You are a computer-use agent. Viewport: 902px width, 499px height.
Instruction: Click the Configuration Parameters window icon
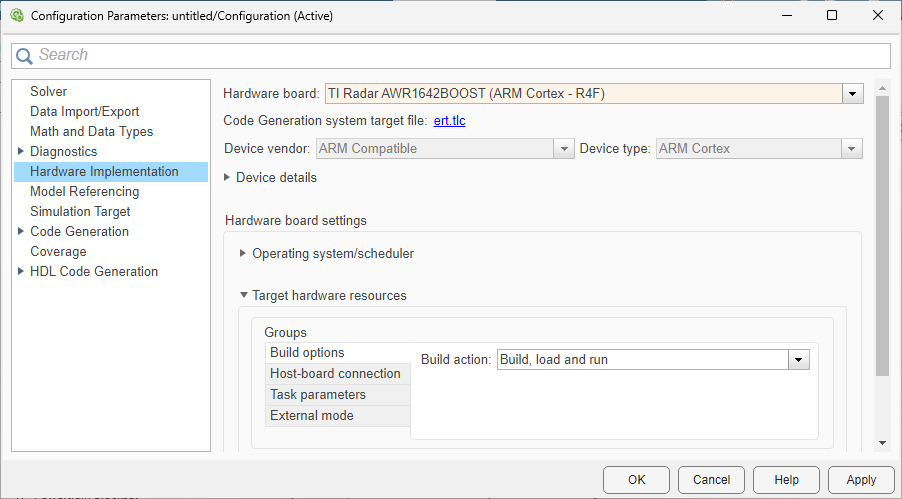(x=16, y=16)
